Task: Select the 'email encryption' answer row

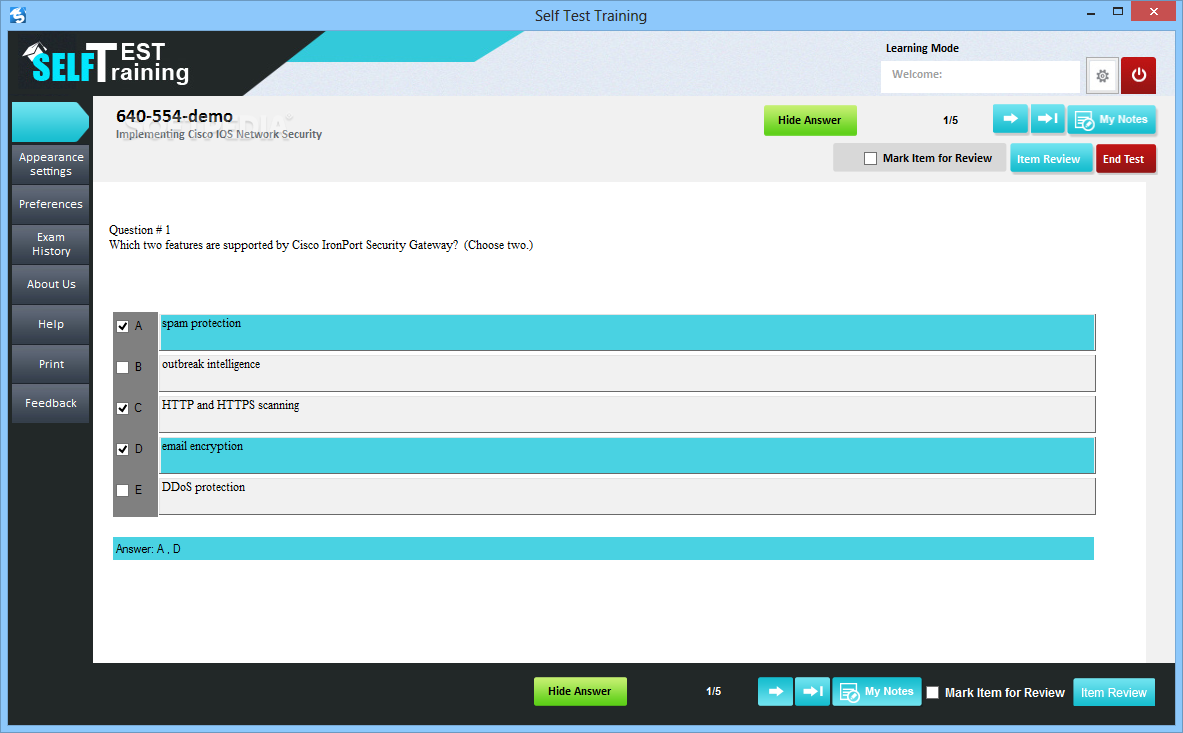Action: click(627, 455)
